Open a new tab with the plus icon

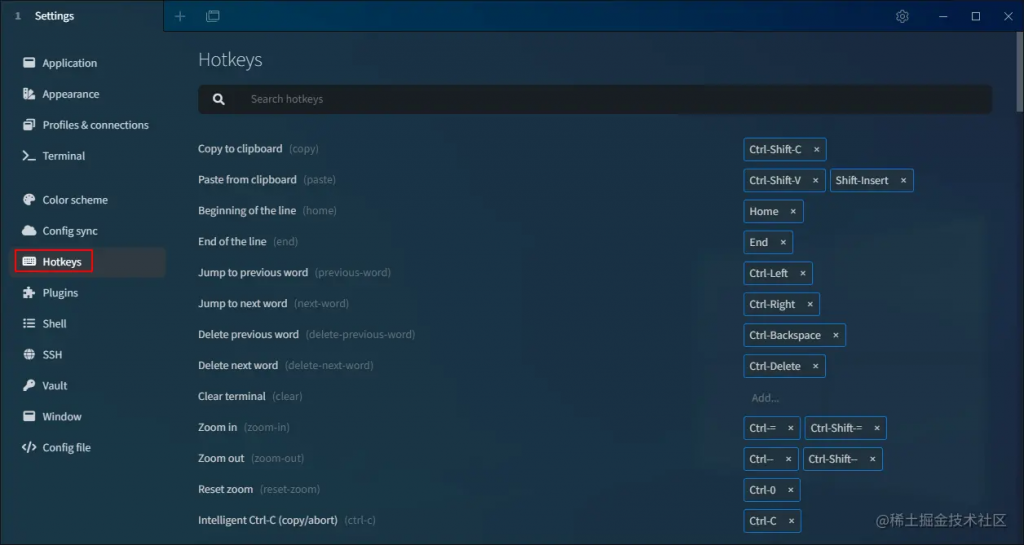click(x=180, y=16)
